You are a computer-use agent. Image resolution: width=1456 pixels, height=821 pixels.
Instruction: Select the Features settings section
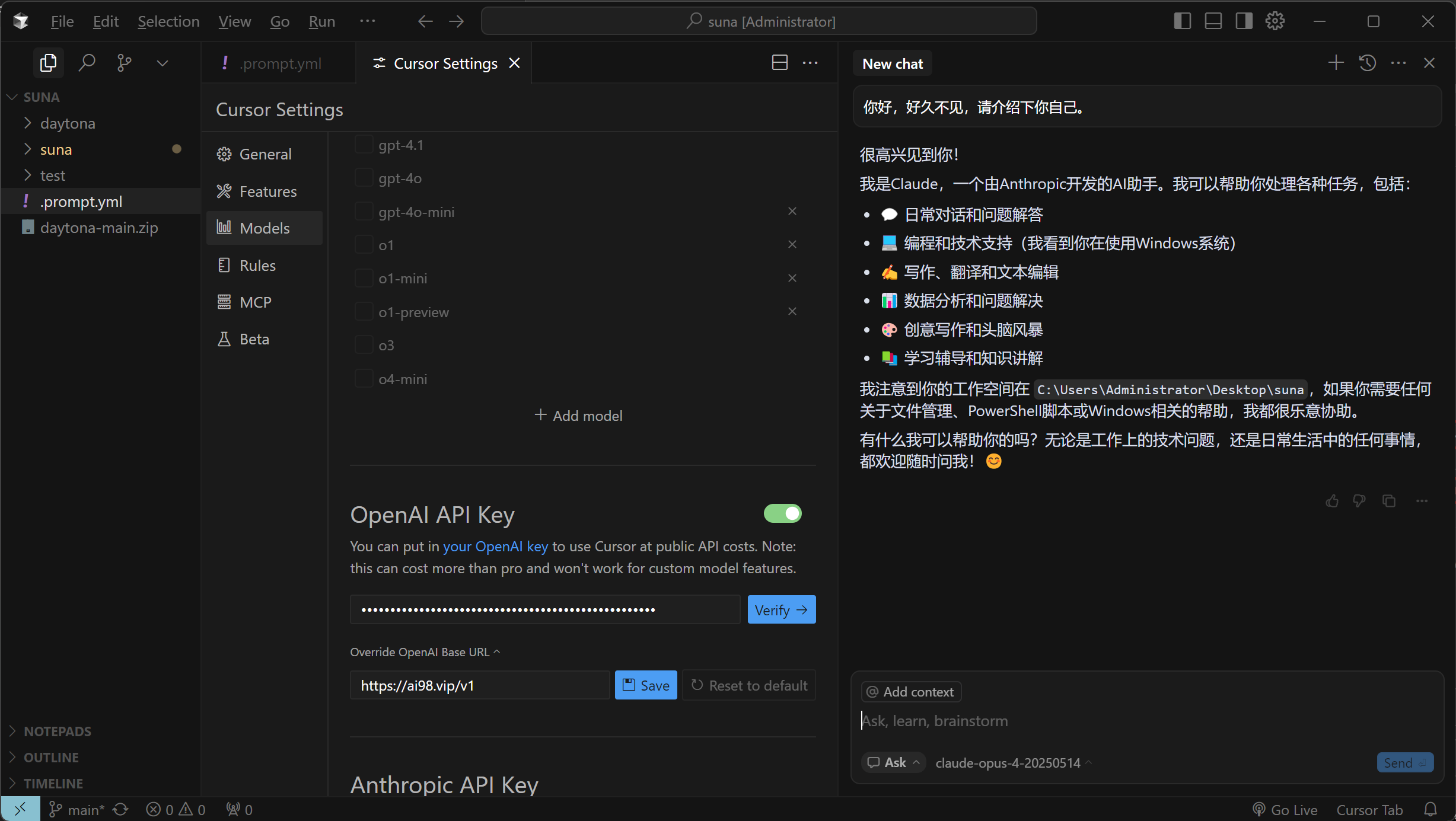265,191
